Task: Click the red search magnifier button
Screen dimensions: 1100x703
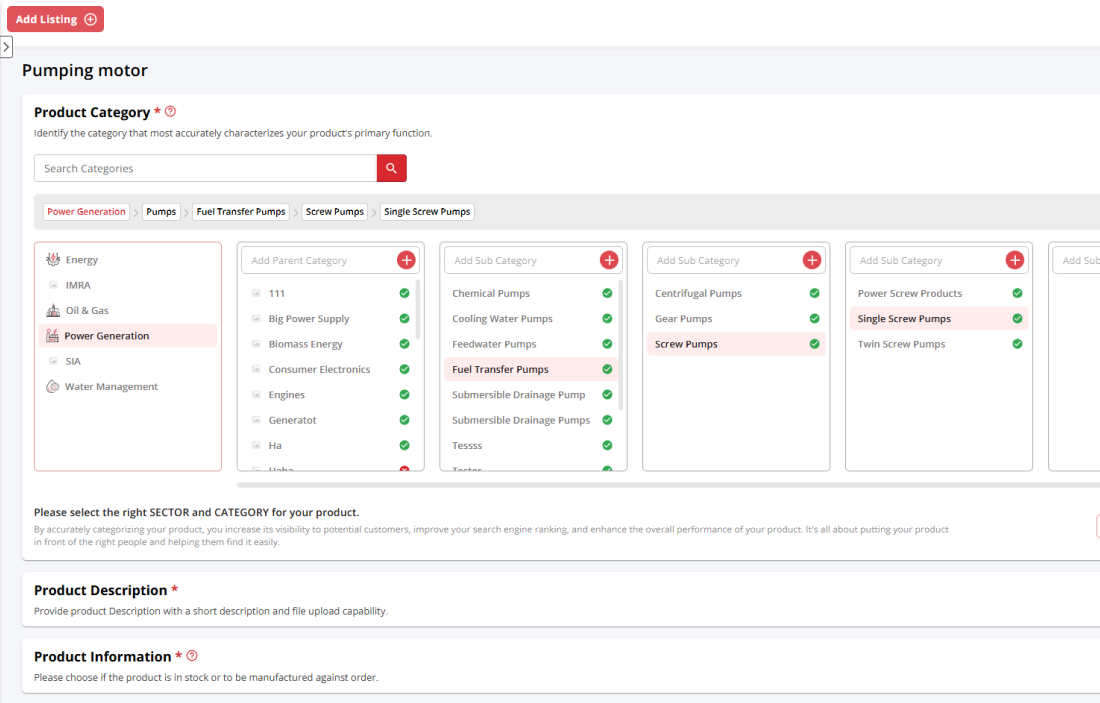Action: pyautogui.click(x=391, y=168)
